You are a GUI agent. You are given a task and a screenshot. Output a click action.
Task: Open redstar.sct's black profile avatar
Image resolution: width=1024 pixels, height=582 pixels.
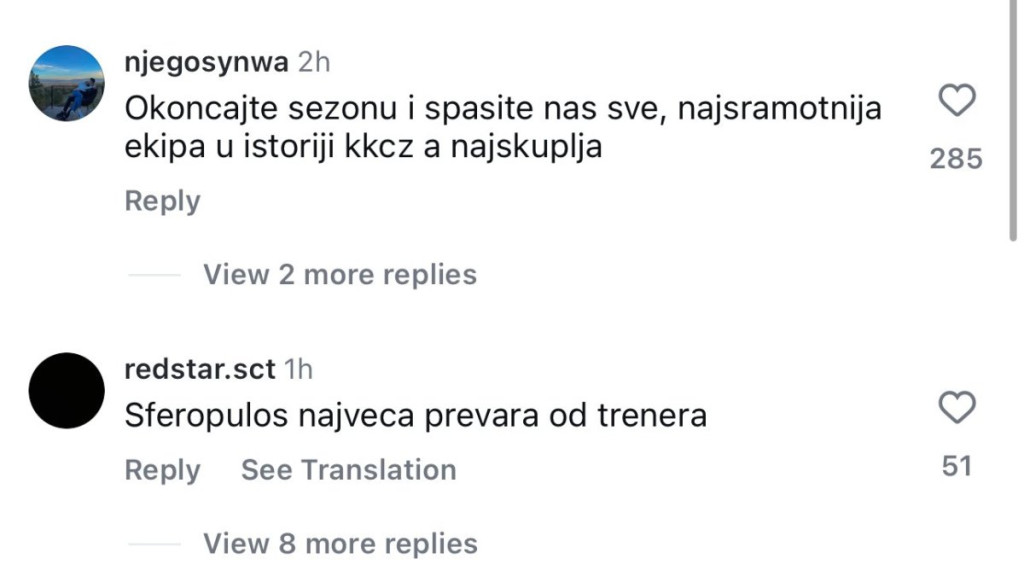[67, 390]
